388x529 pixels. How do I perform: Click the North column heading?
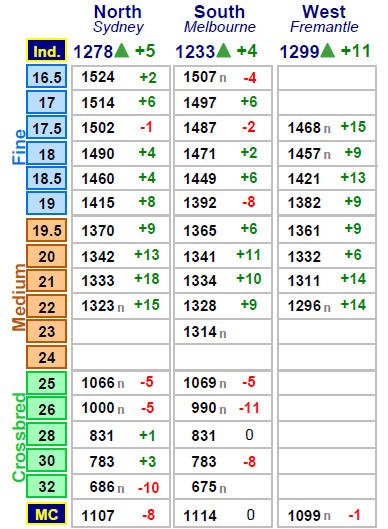[x=118, y=12]
